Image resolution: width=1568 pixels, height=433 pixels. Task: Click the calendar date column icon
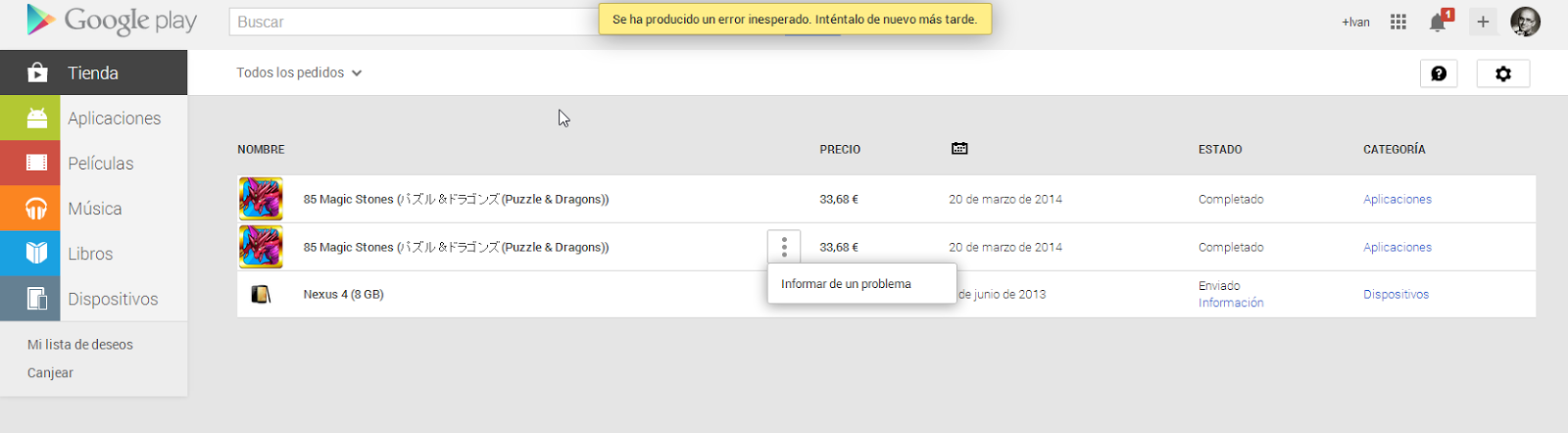959,148
